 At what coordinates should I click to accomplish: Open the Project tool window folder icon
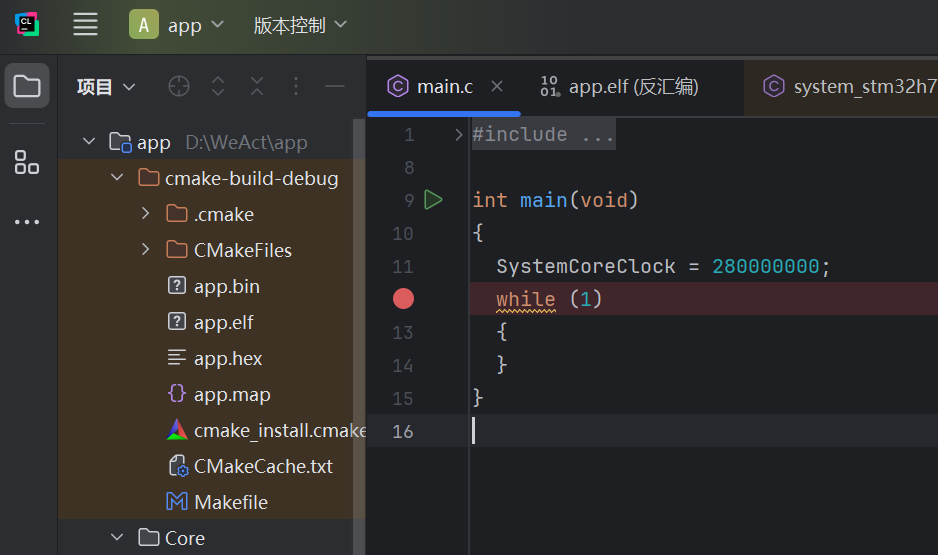[27, 86]
